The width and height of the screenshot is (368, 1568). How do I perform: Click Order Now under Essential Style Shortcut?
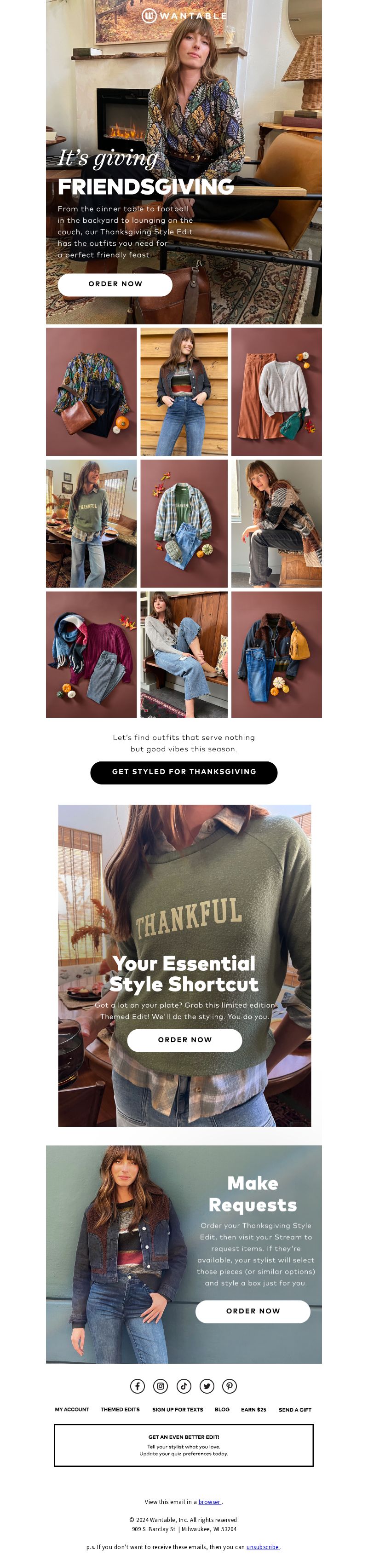coord(184,1040)
